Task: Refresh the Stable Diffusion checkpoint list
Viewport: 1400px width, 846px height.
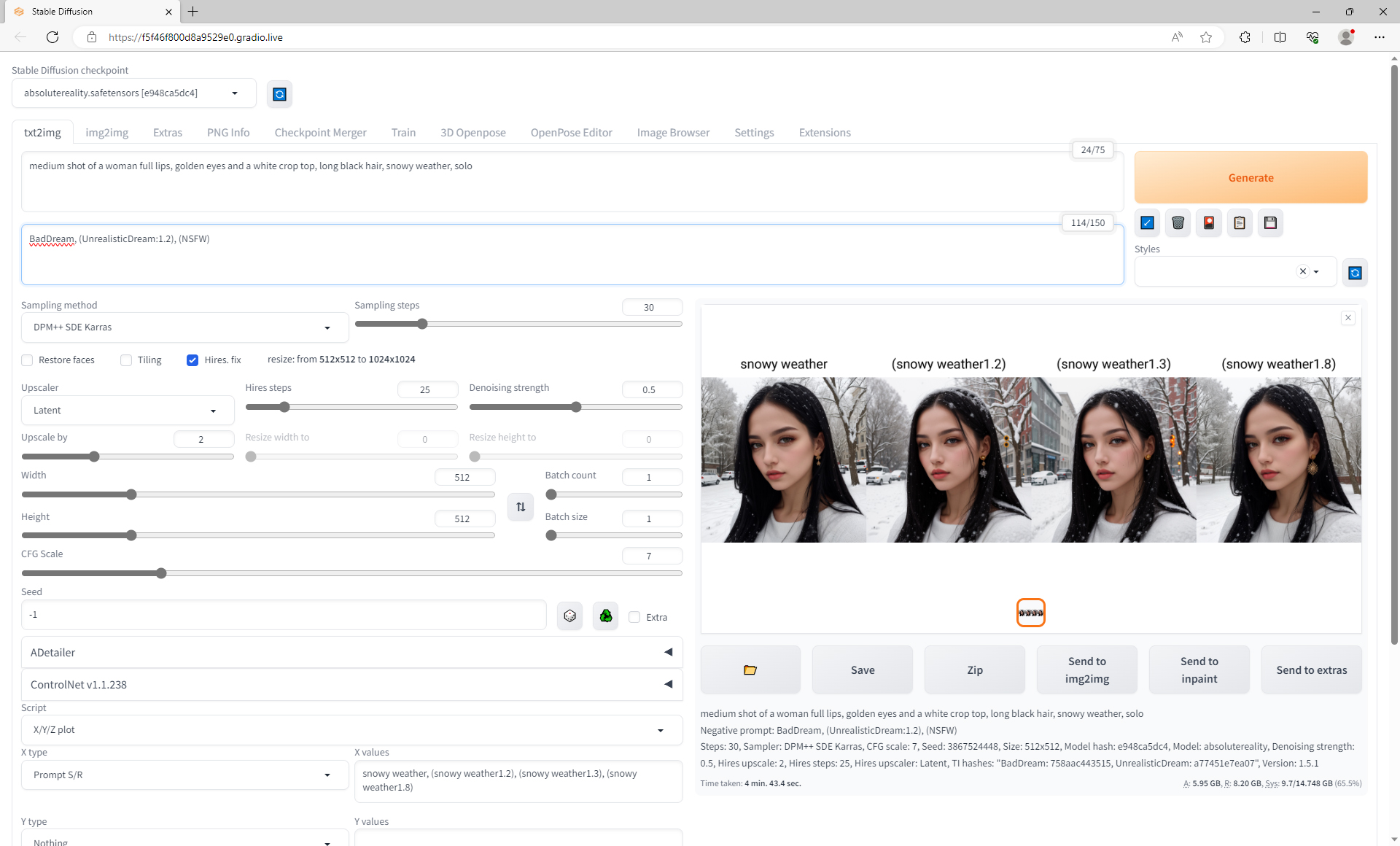Action: pyautogui.click(x=279, y=94)
